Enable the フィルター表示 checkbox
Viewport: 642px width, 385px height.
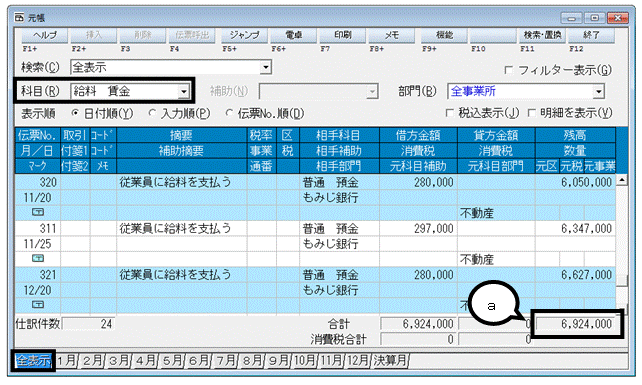point(508,70)
